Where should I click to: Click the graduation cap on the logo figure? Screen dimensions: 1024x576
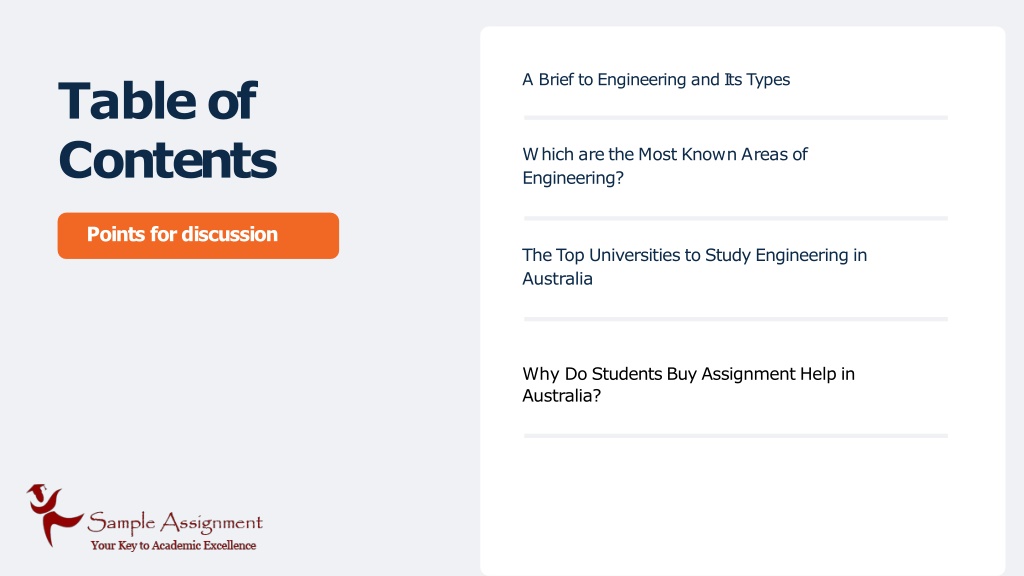pyautogui.click(x=37, y=490)
